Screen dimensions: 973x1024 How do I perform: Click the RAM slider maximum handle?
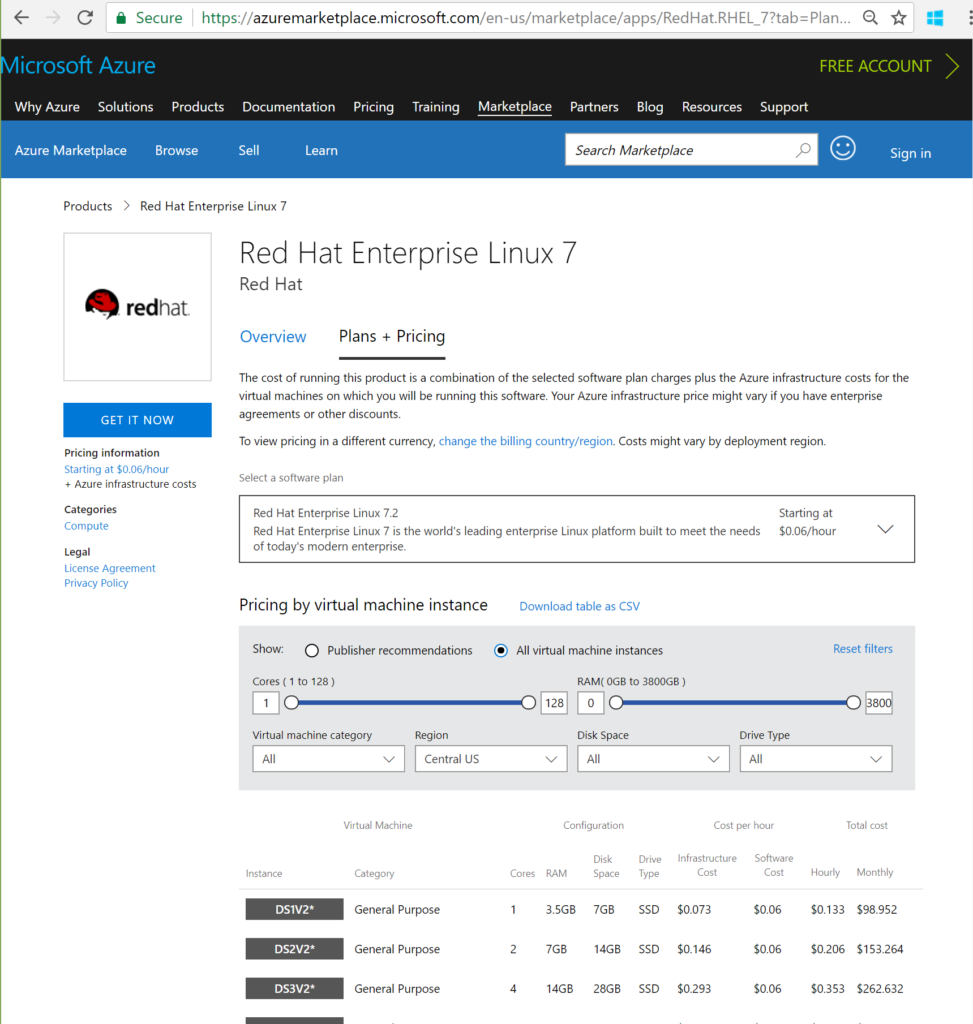[x=853, y=703]
